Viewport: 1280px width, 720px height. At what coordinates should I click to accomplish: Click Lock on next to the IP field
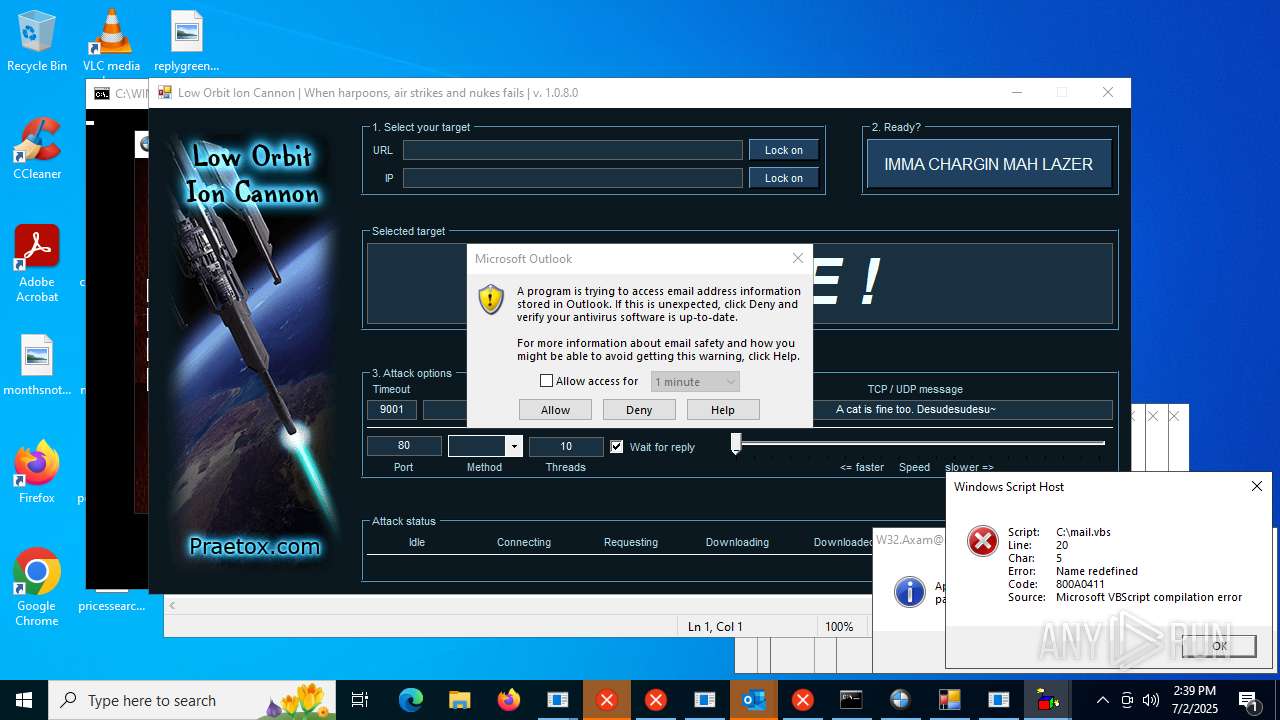pyautogui.click(x=784, y=178)
